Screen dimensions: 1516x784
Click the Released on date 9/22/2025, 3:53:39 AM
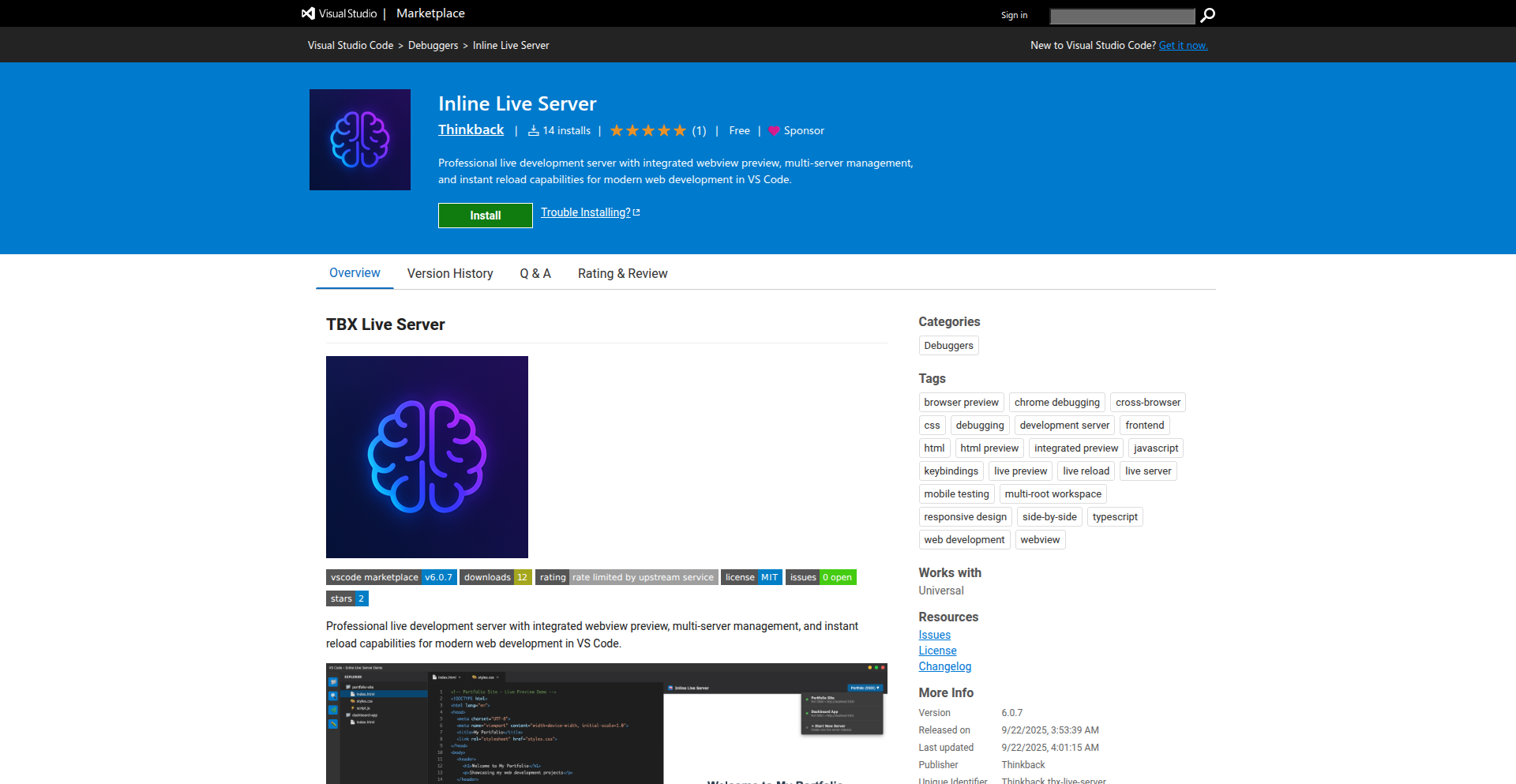point(1050,730)
